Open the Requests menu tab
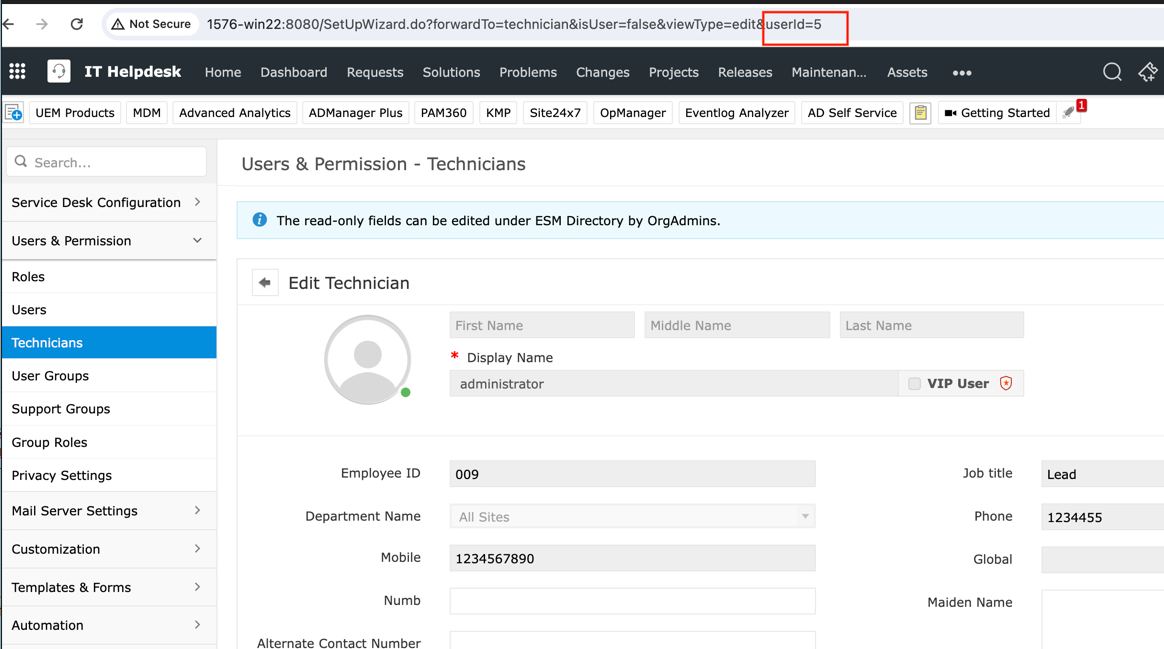The width and height of the screenshot is (1164, 649). [x=375, y=72]
